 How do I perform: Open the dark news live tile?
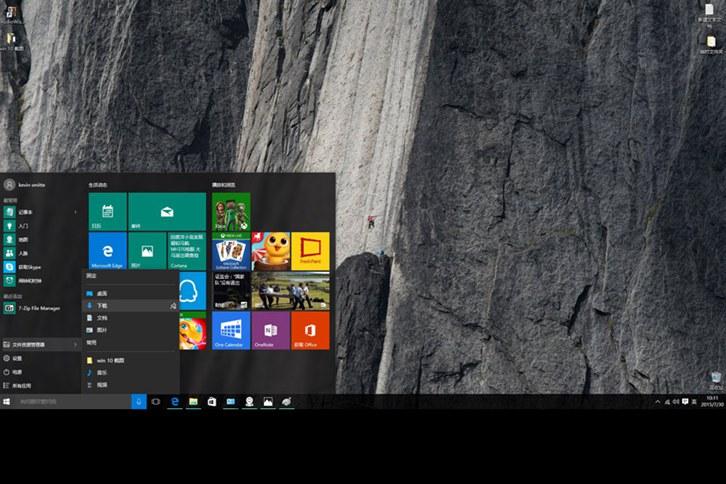[231, 291]
